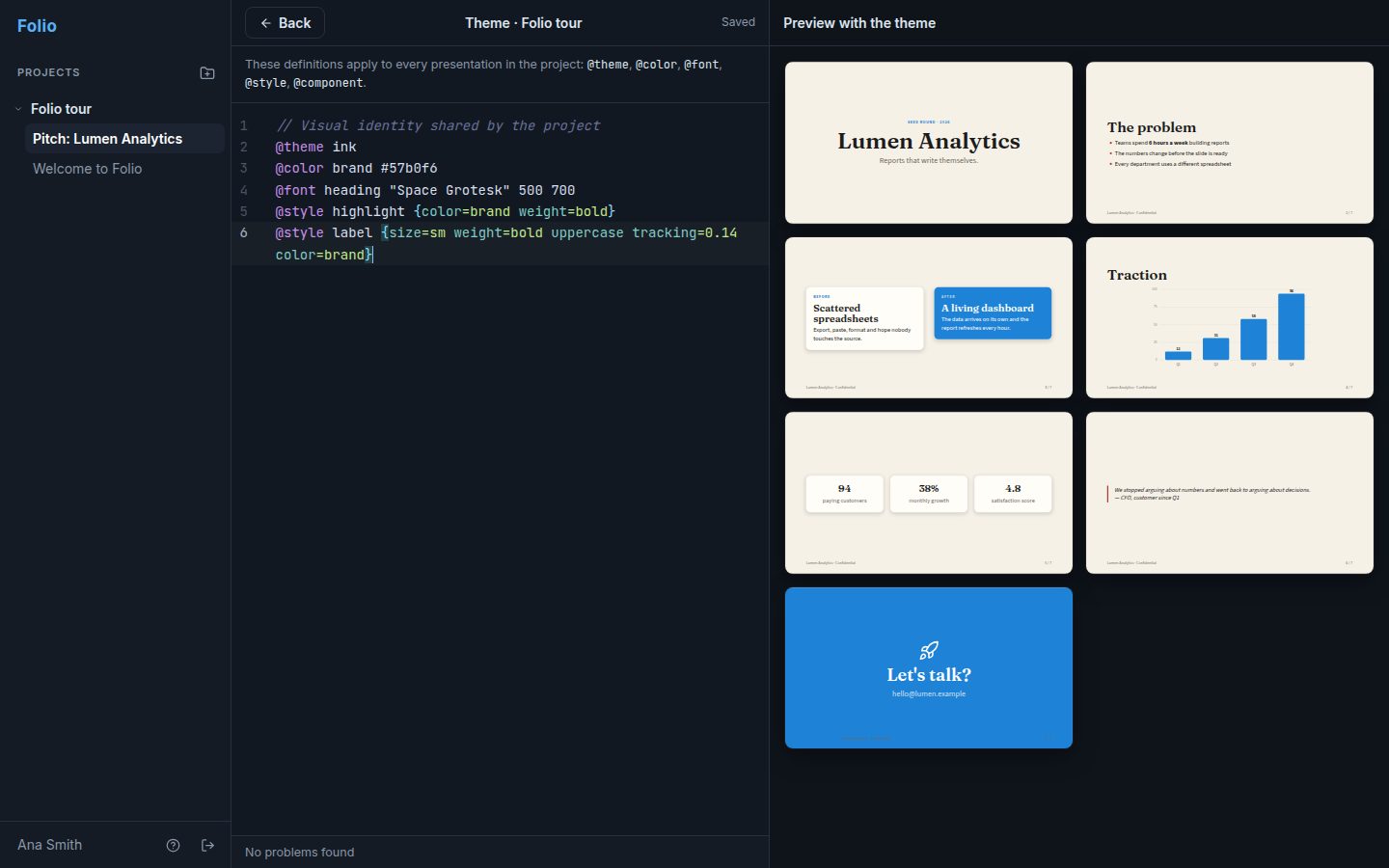The width and height of the screenshot is (1389, 868).
Task: Click the @font heading "Space Grotesk" line
Action: [x=425, y=191]
